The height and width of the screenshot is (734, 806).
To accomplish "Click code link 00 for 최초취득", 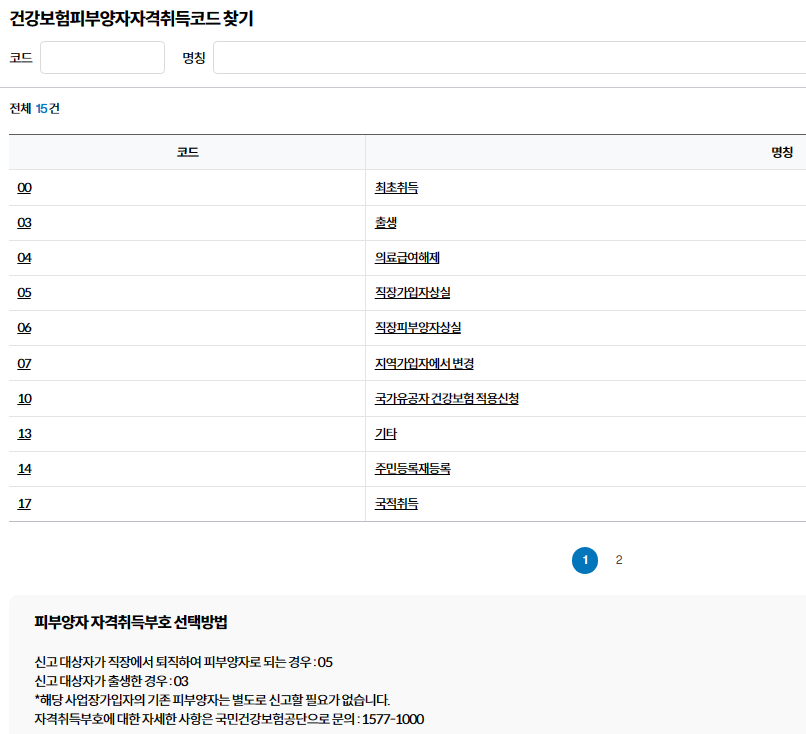I will click(22, 187).
